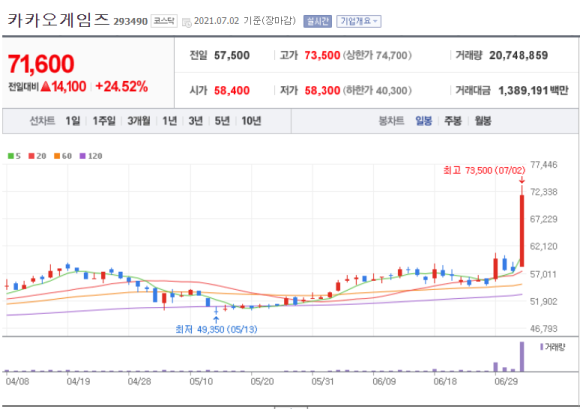Click the 46,793 price axis label
580x409 pixels.
[x=543, y=328]
